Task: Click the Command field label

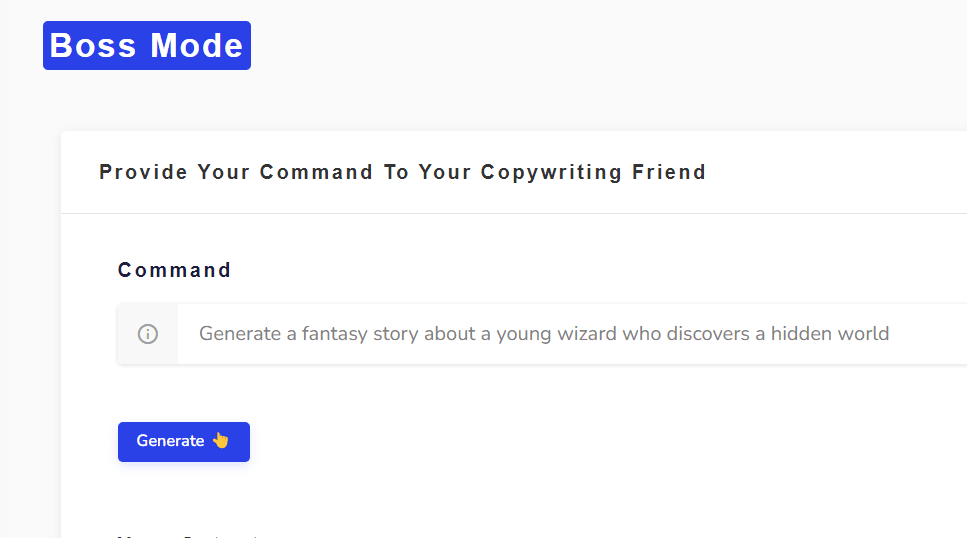Action: [175, 270]
